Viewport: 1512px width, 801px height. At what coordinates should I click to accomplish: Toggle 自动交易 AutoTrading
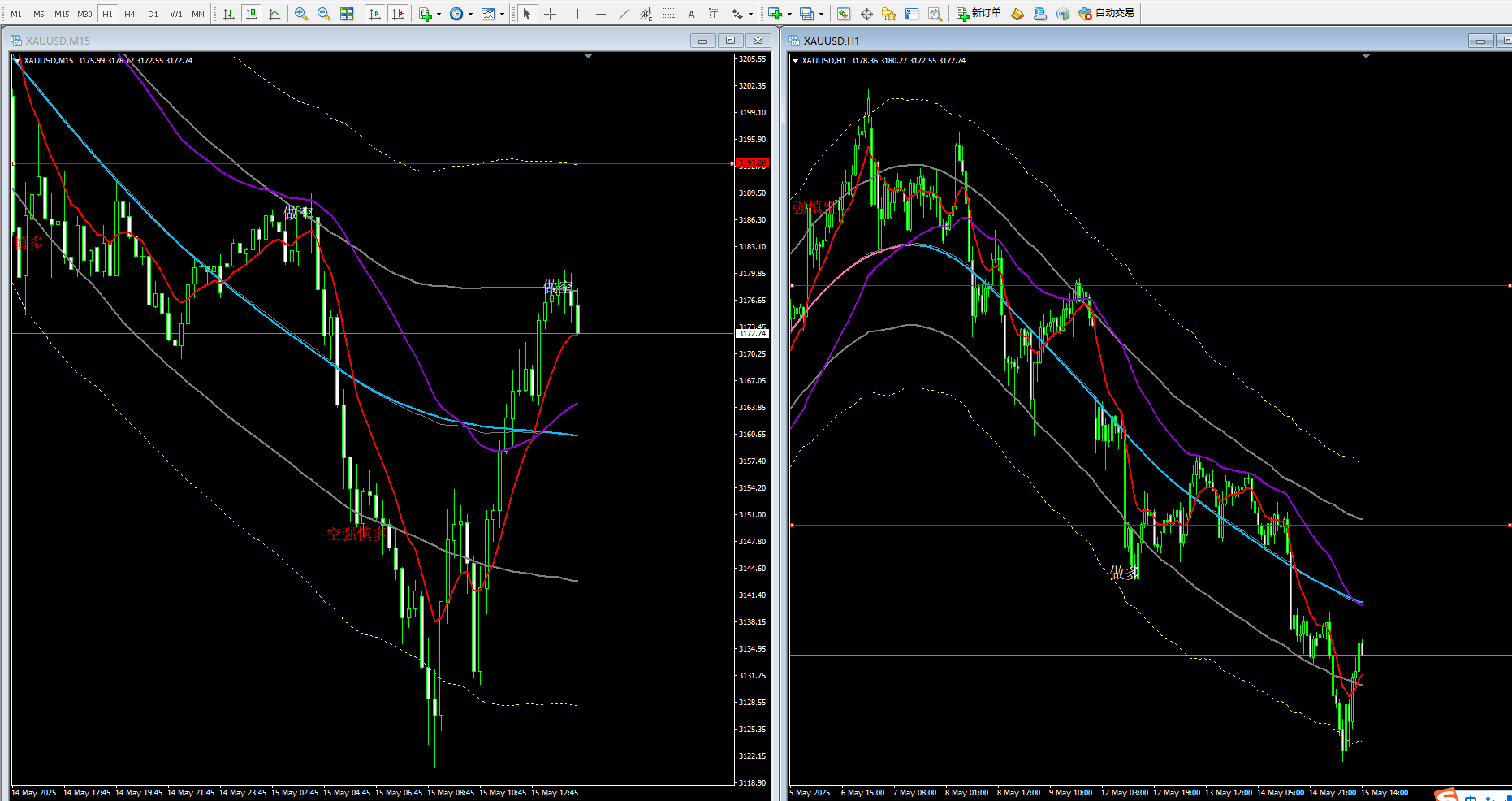pyautogui.click(x=1106, y=14)
